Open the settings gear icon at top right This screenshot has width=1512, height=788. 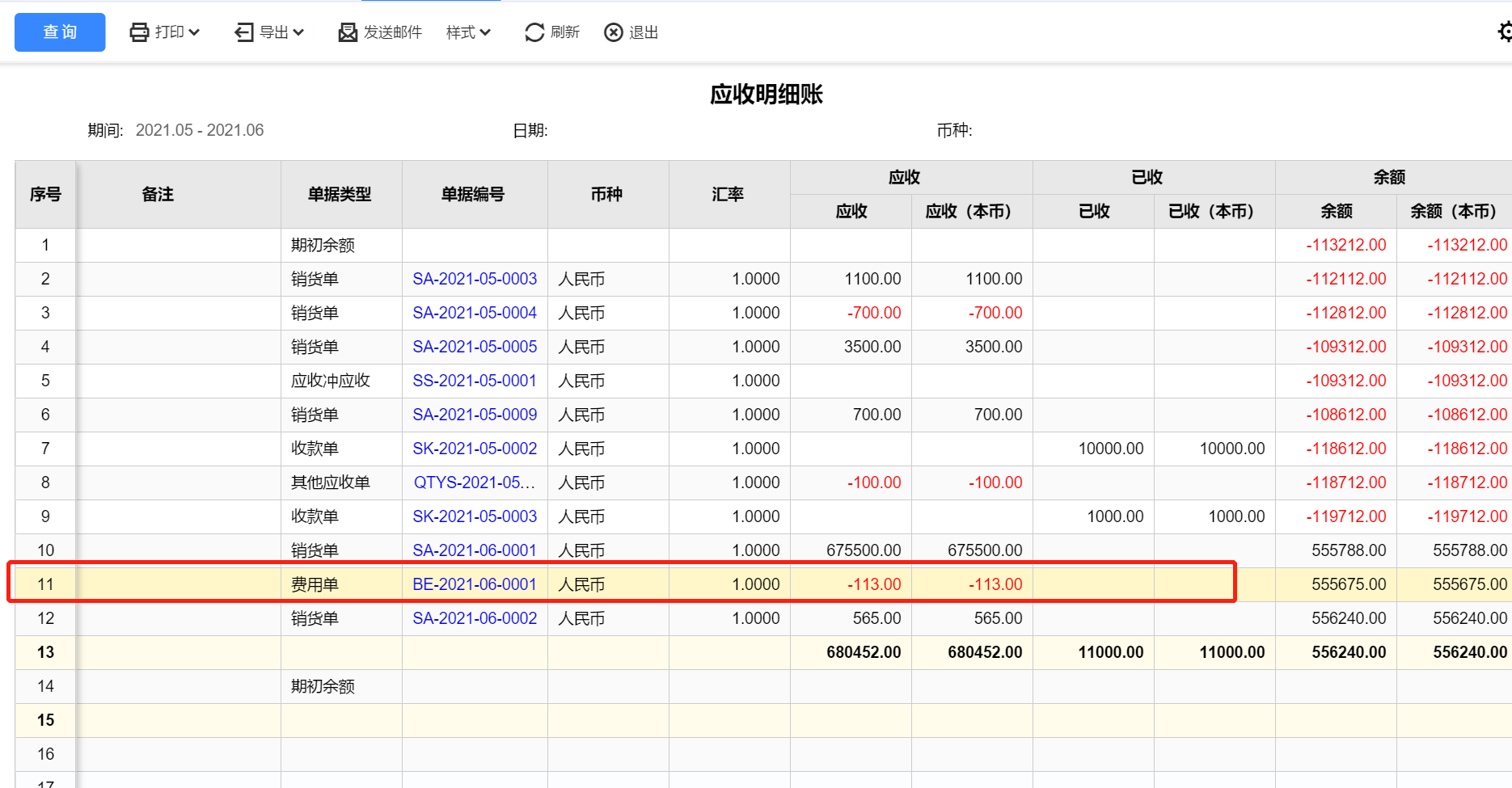[1505, 32]
